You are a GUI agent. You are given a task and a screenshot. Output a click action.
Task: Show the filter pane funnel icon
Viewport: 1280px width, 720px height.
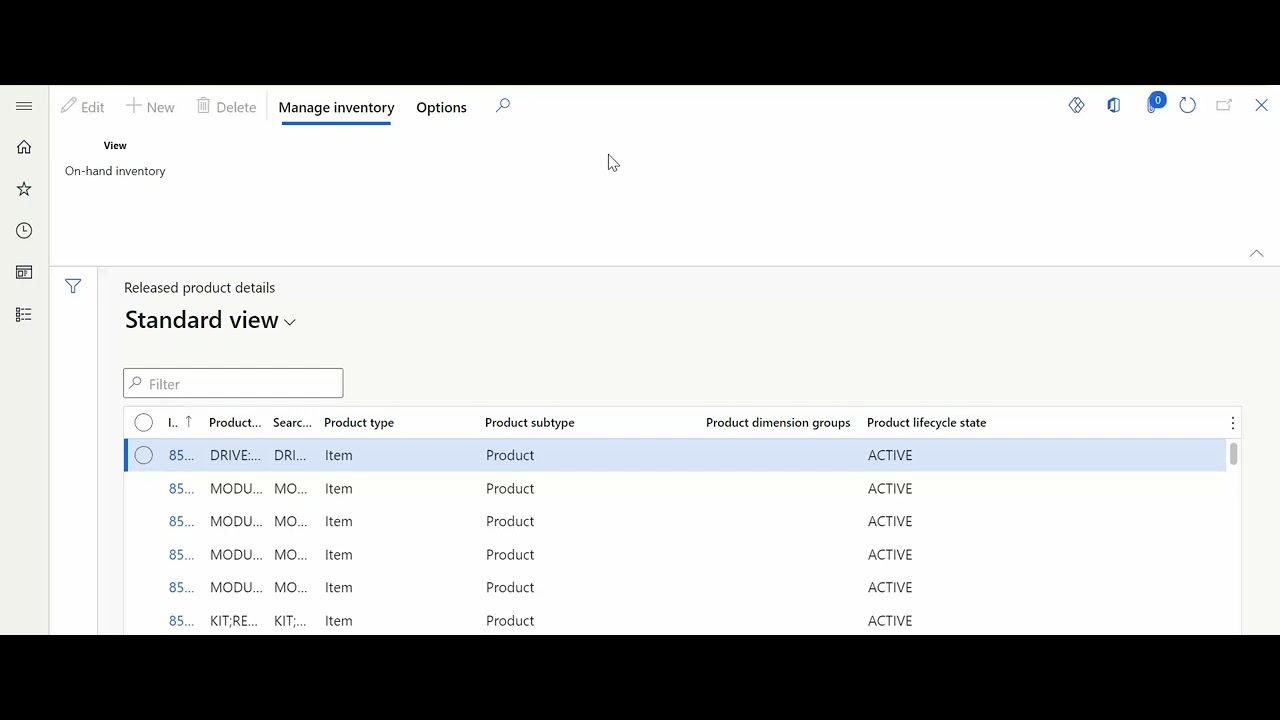[x=73, y=287]
